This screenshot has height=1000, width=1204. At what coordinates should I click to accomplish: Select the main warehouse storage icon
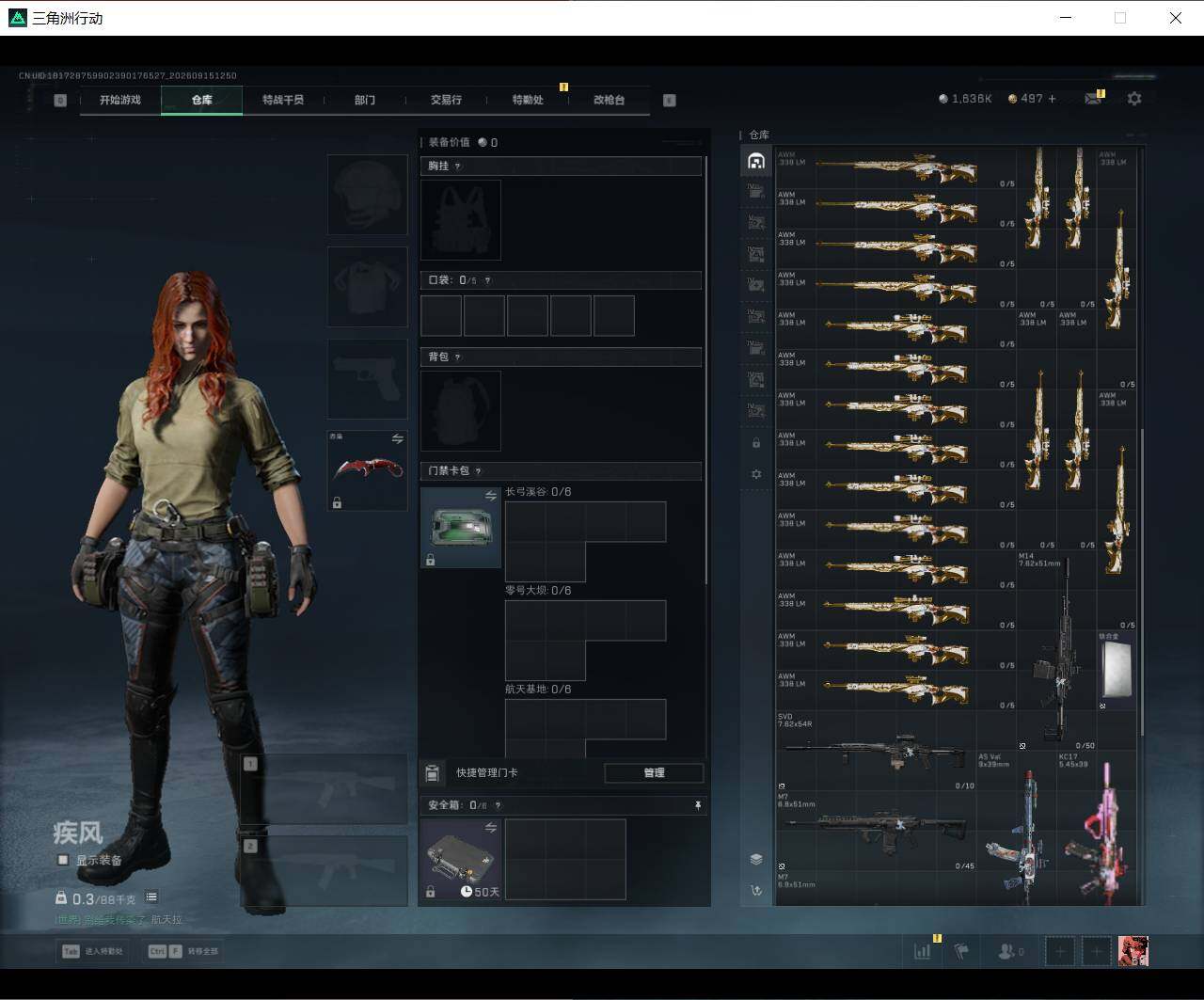click(756, 161)
